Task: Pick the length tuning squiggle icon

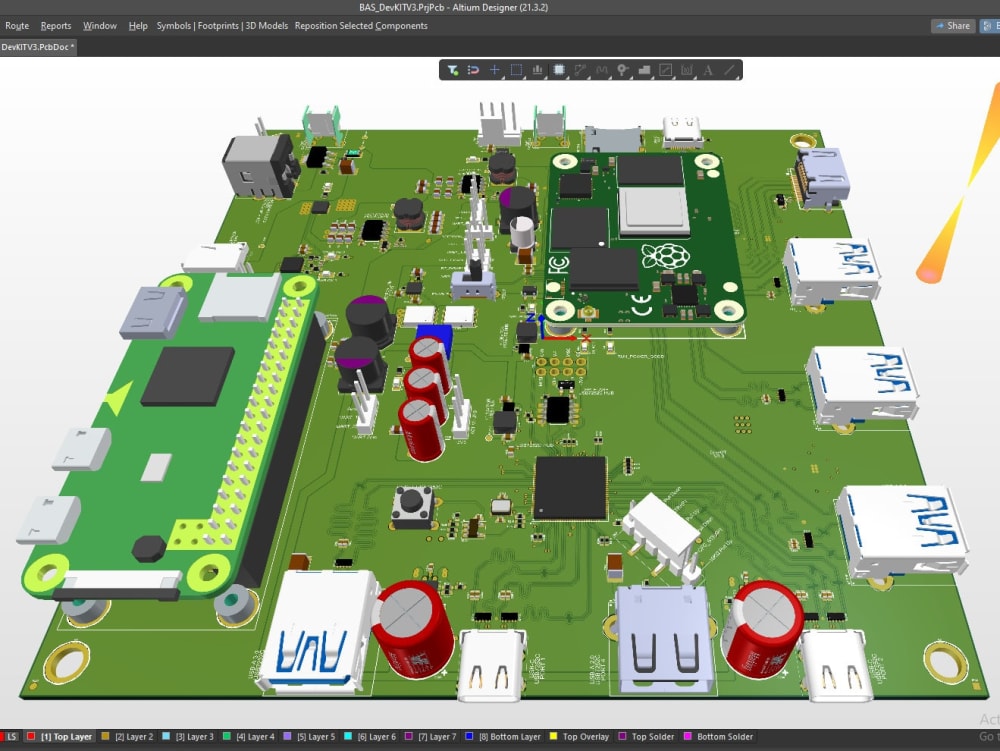Action: tap(601, 70)
